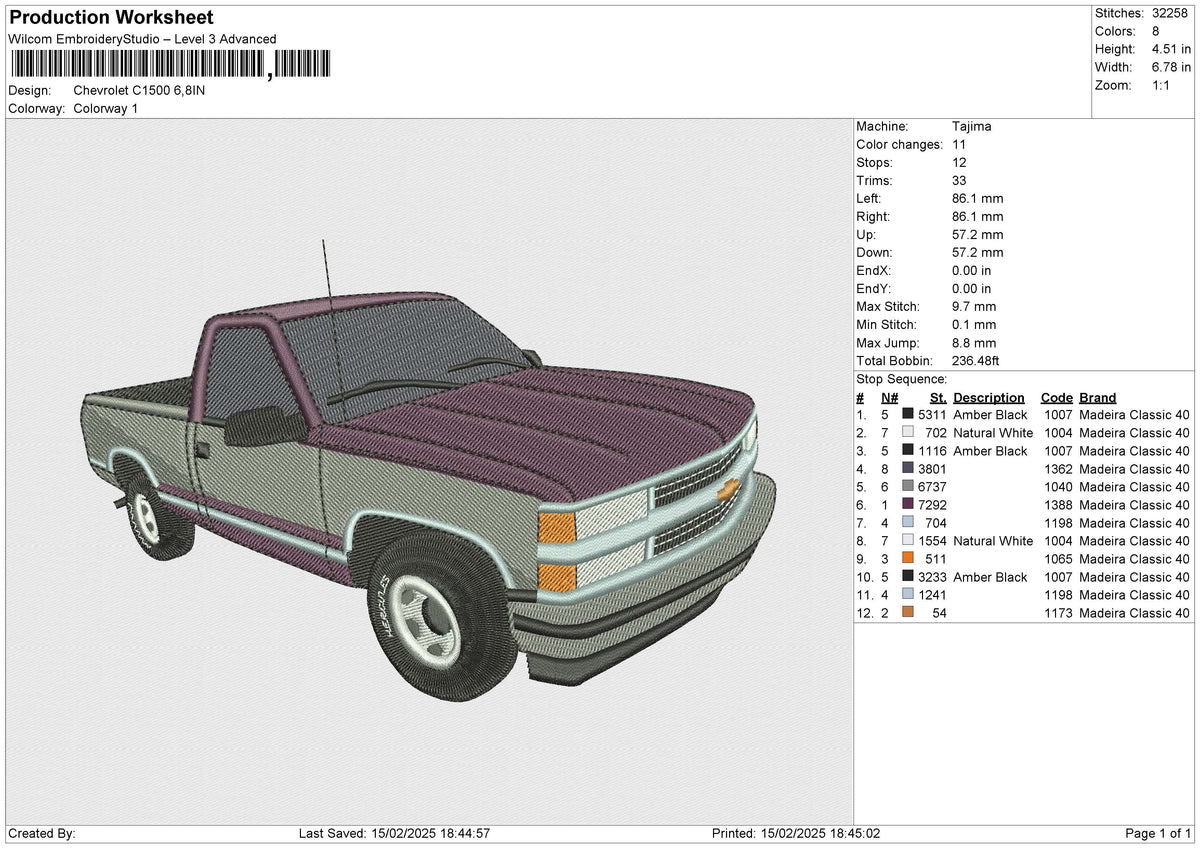Click 'Amber Black' in stop row 10
Screen dimensions: 1200x848
(x=990, y=577)
